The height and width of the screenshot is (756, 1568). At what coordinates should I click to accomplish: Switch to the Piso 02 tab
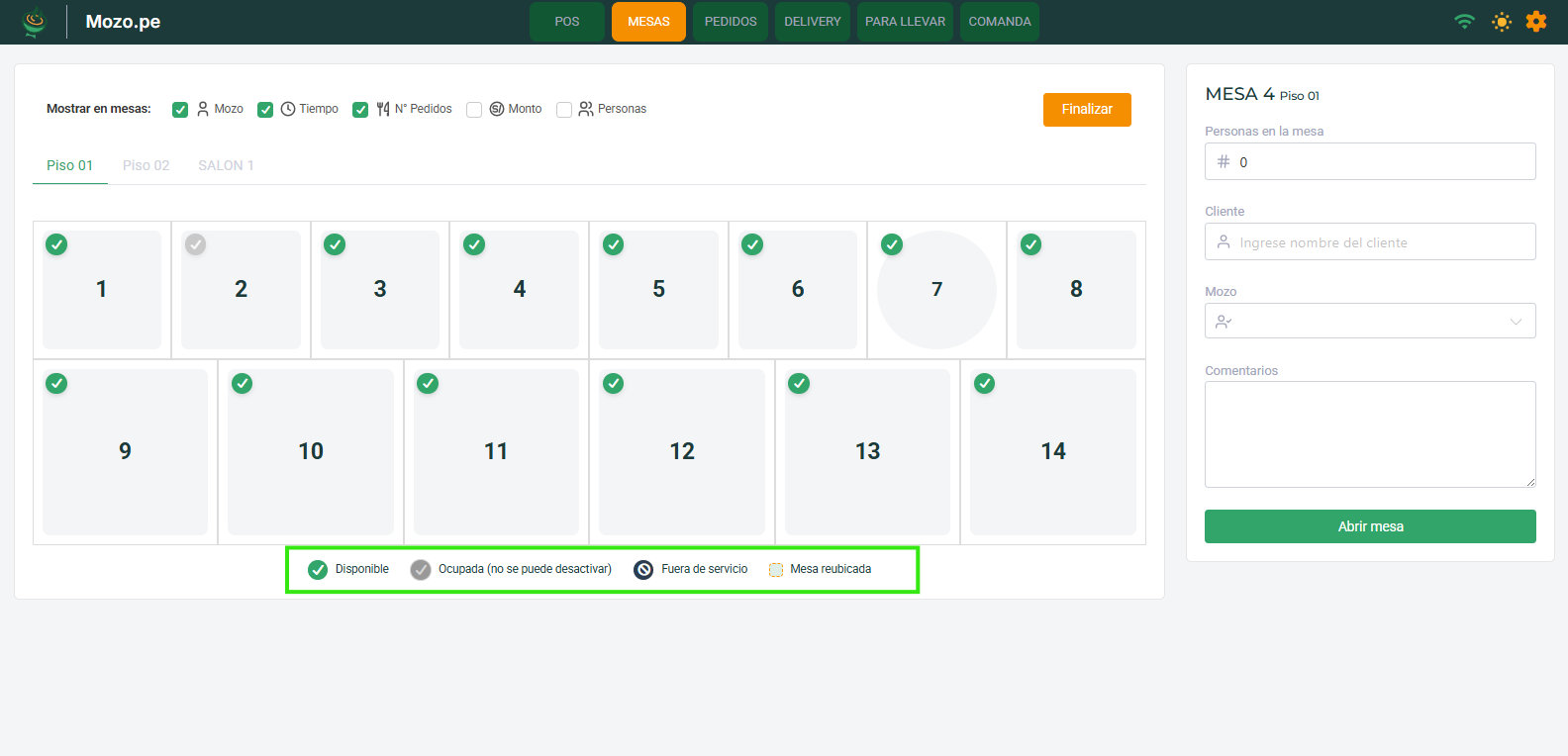click(x=146, y=165)
